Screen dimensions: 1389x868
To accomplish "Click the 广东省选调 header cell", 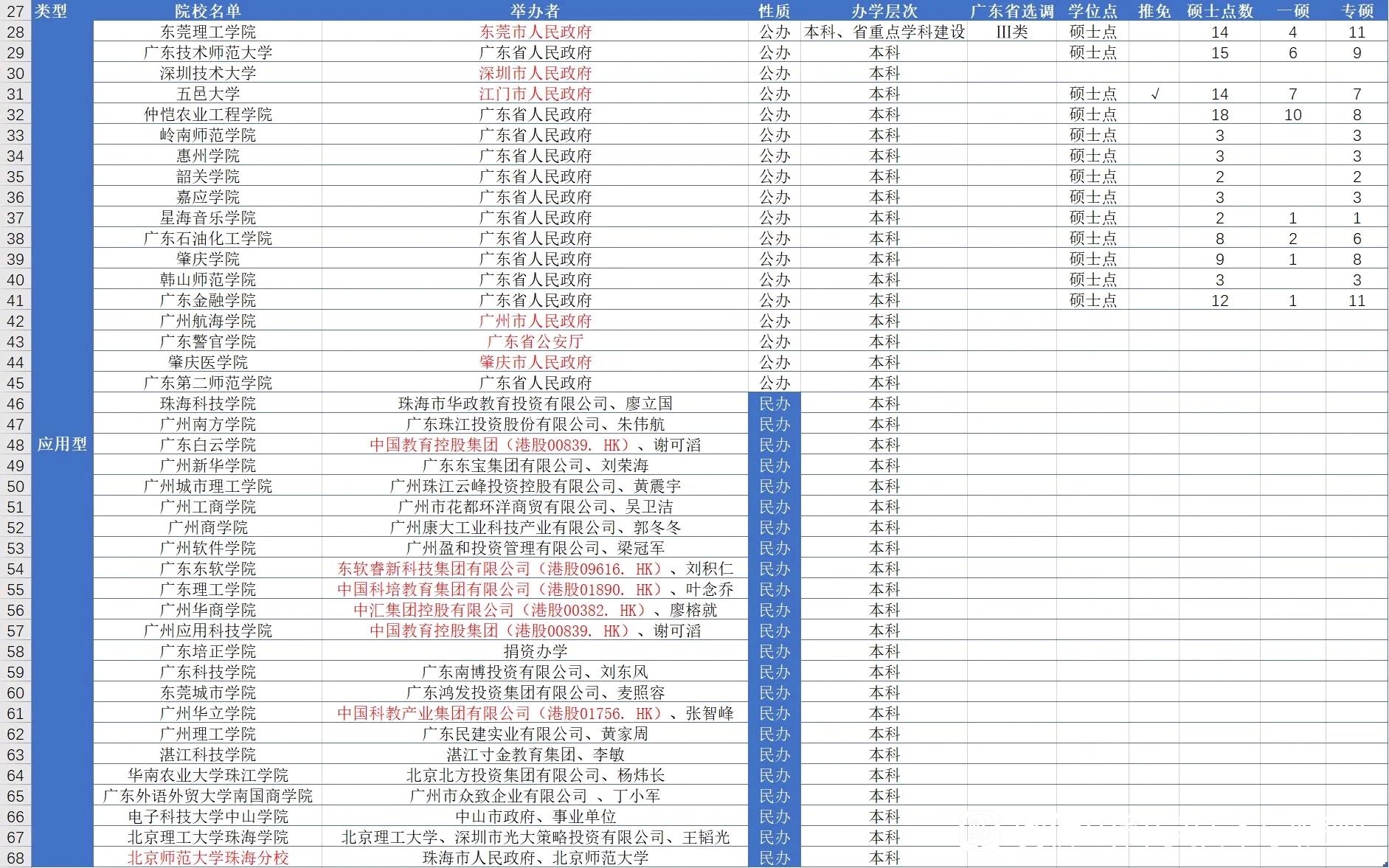I will pyautogui.click(x=1012, y=11).
